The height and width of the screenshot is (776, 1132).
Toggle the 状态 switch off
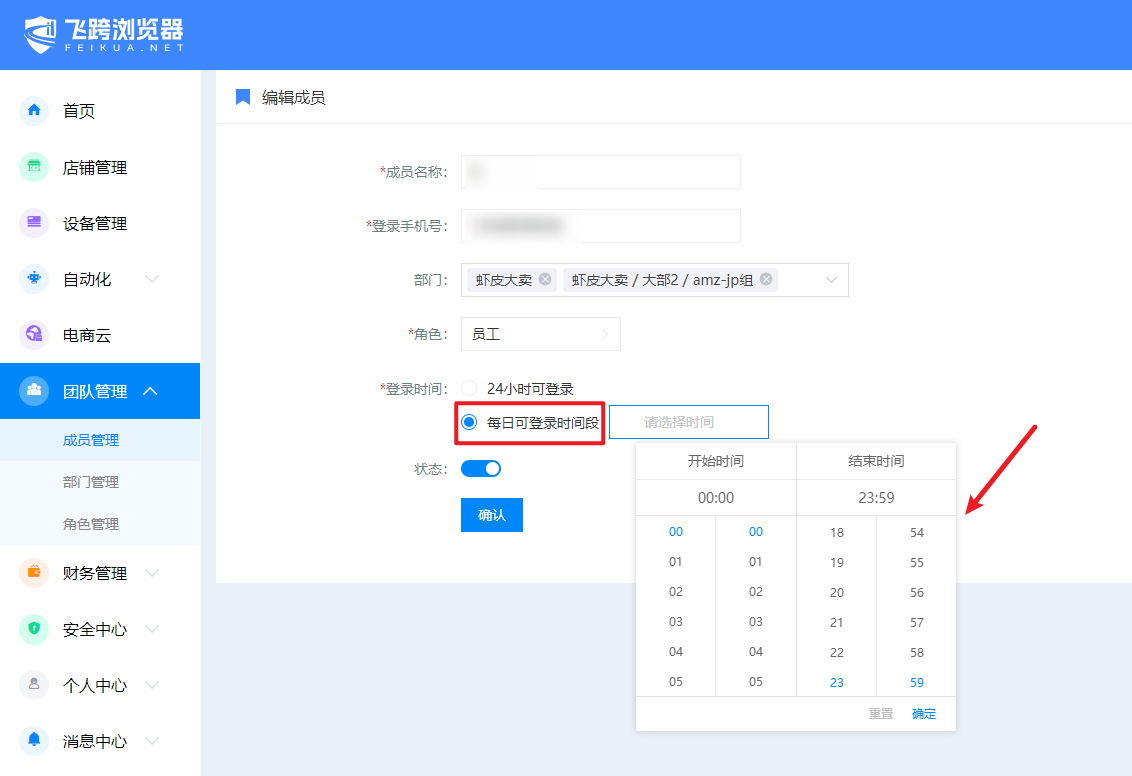[x=481, y=468]
